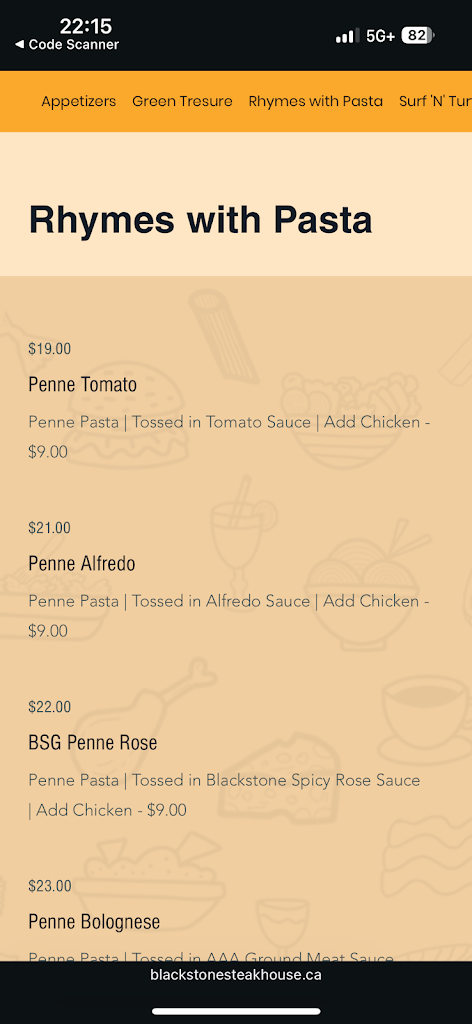Choose the BSG Penne Rose item

pyautogui.click(x=93, y=743)
